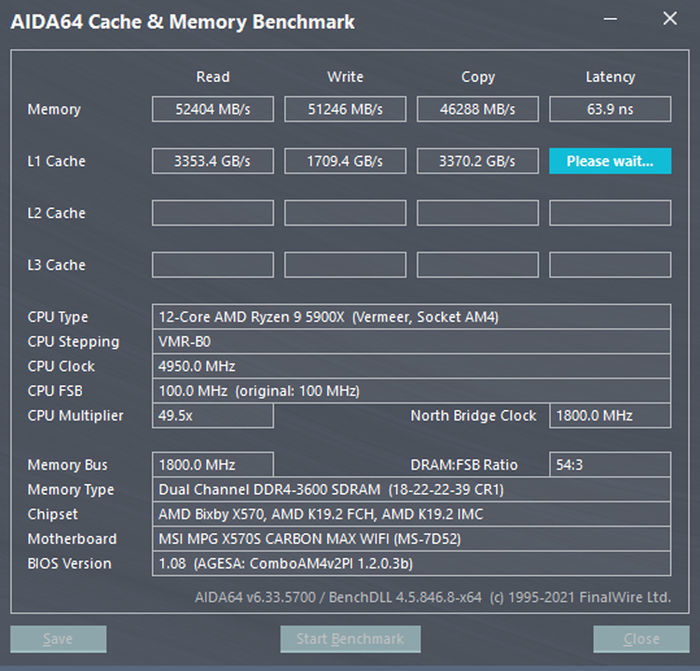Click the empty L3 Cache Write field
The height and width of the screenshot is (671, 700).
(345, 265)
